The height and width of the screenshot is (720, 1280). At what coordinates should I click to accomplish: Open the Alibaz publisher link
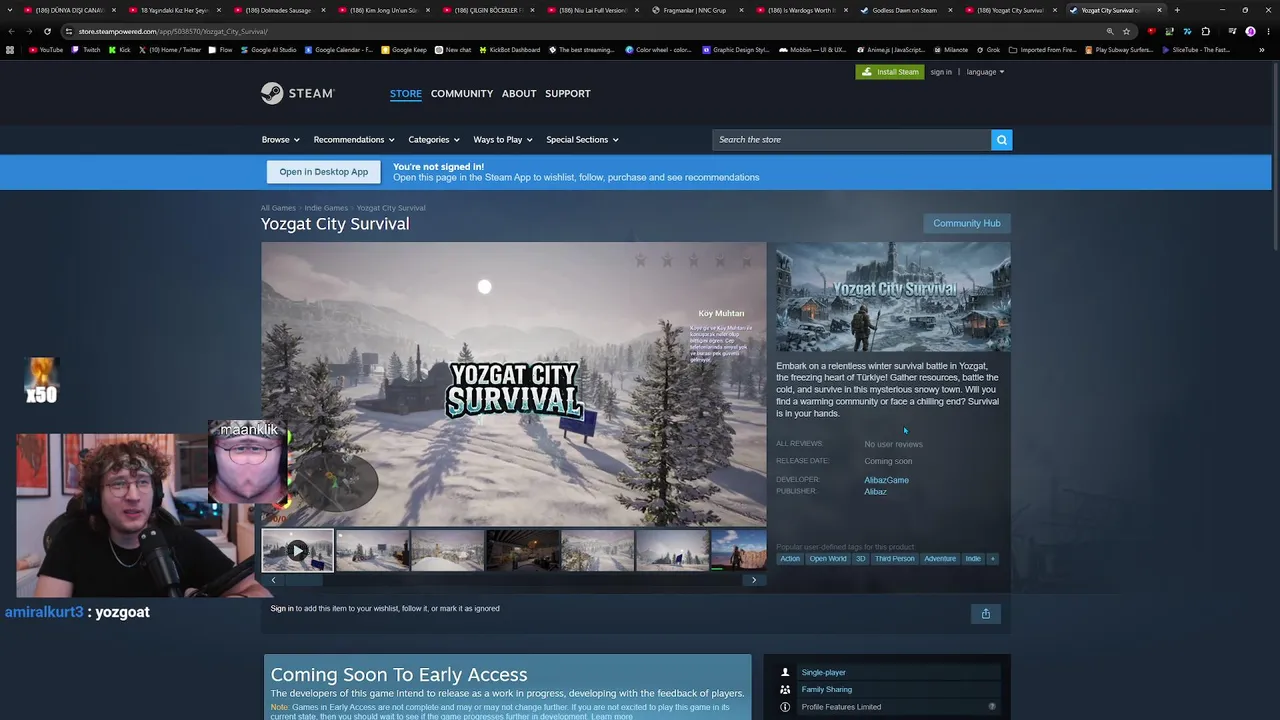tap(876, 492)
